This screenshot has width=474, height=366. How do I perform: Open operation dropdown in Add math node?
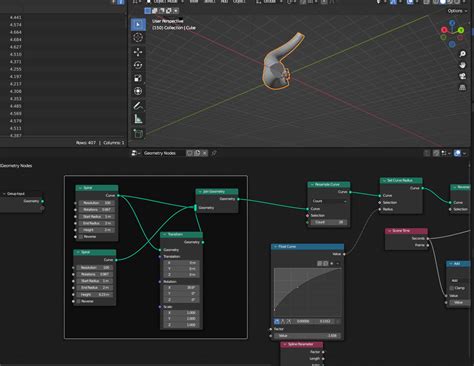tap(459, 281)
